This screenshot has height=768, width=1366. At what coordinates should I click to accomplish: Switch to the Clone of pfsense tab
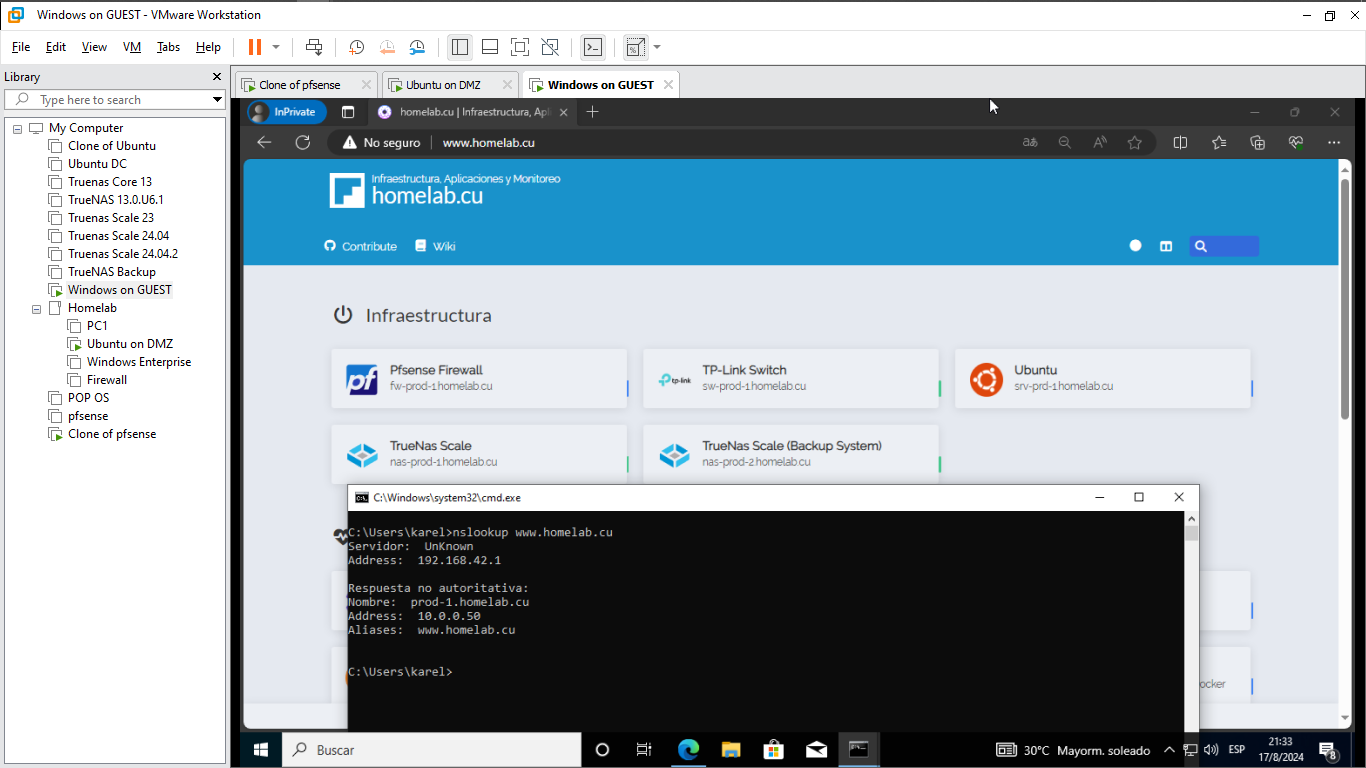click(x=299, y=85)
